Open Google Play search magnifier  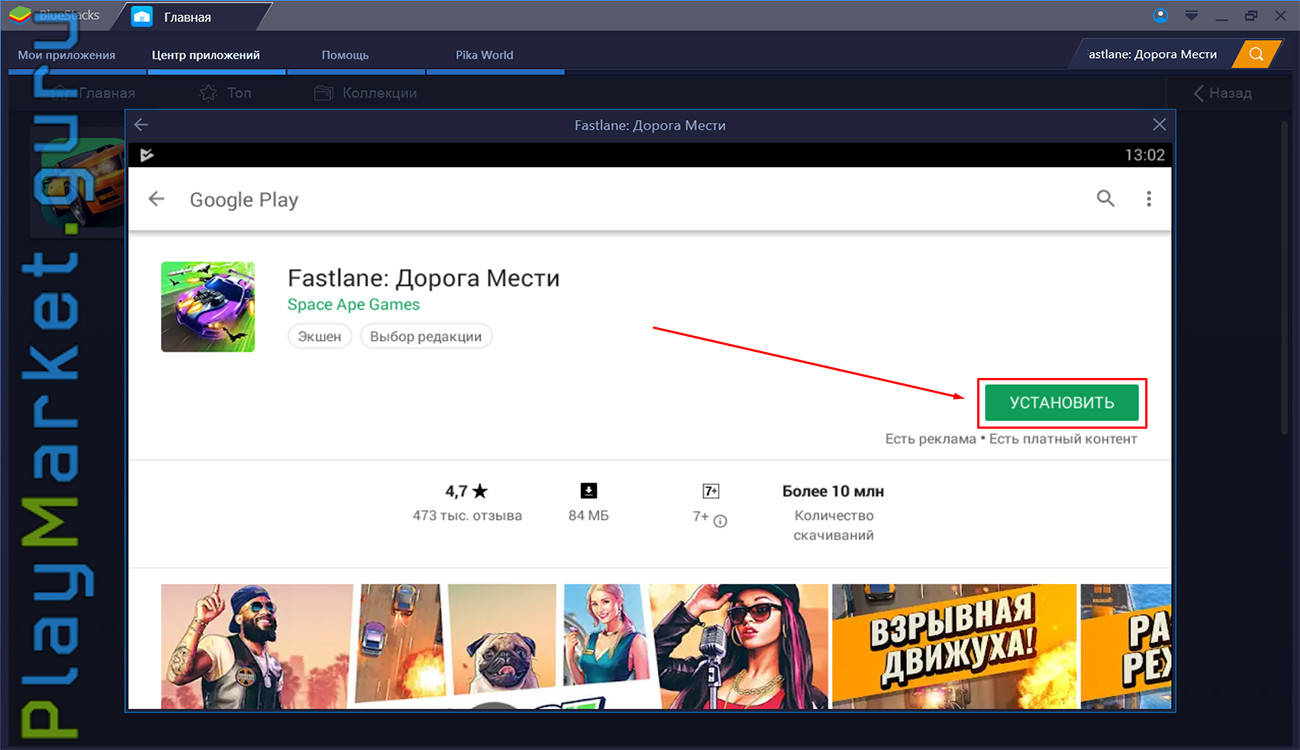point(1105,199)
